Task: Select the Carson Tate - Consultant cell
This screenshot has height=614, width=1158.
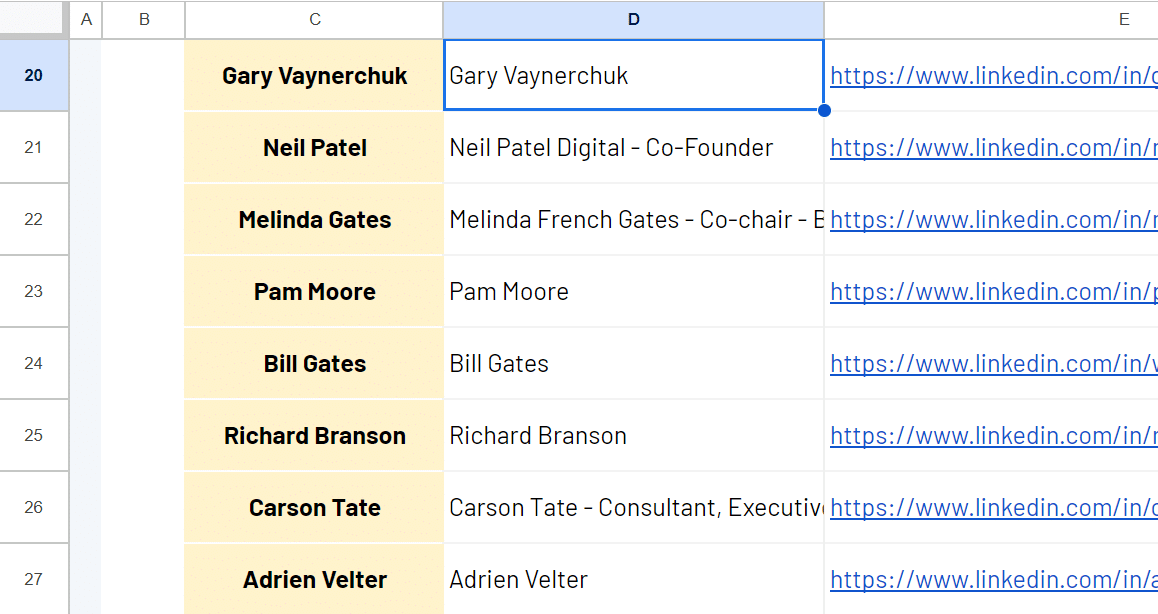Action: coord(633,508)
